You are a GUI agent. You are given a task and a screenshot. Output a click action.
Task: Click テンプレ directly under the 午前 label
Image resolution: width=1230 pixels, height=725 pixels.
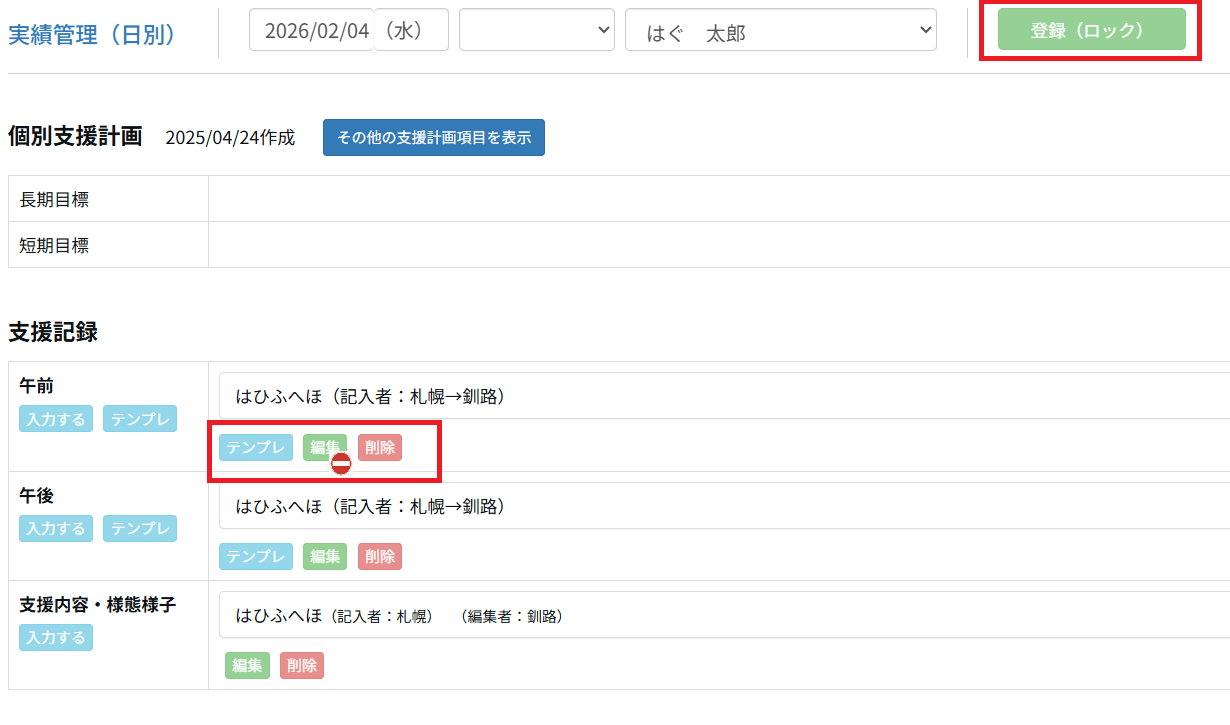click(x=139, y=419)
